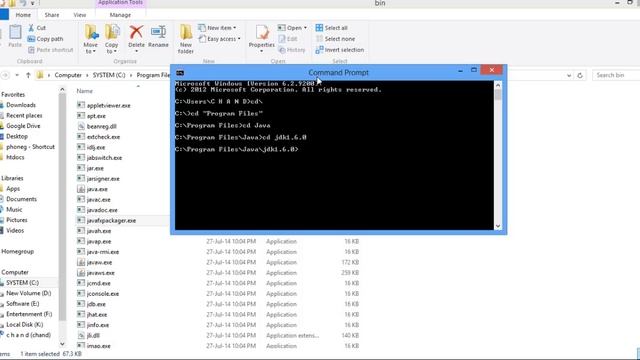This screenshot has height=360, width=640.
Task: Expand address bar history dropdown
Action: point(569,76)
